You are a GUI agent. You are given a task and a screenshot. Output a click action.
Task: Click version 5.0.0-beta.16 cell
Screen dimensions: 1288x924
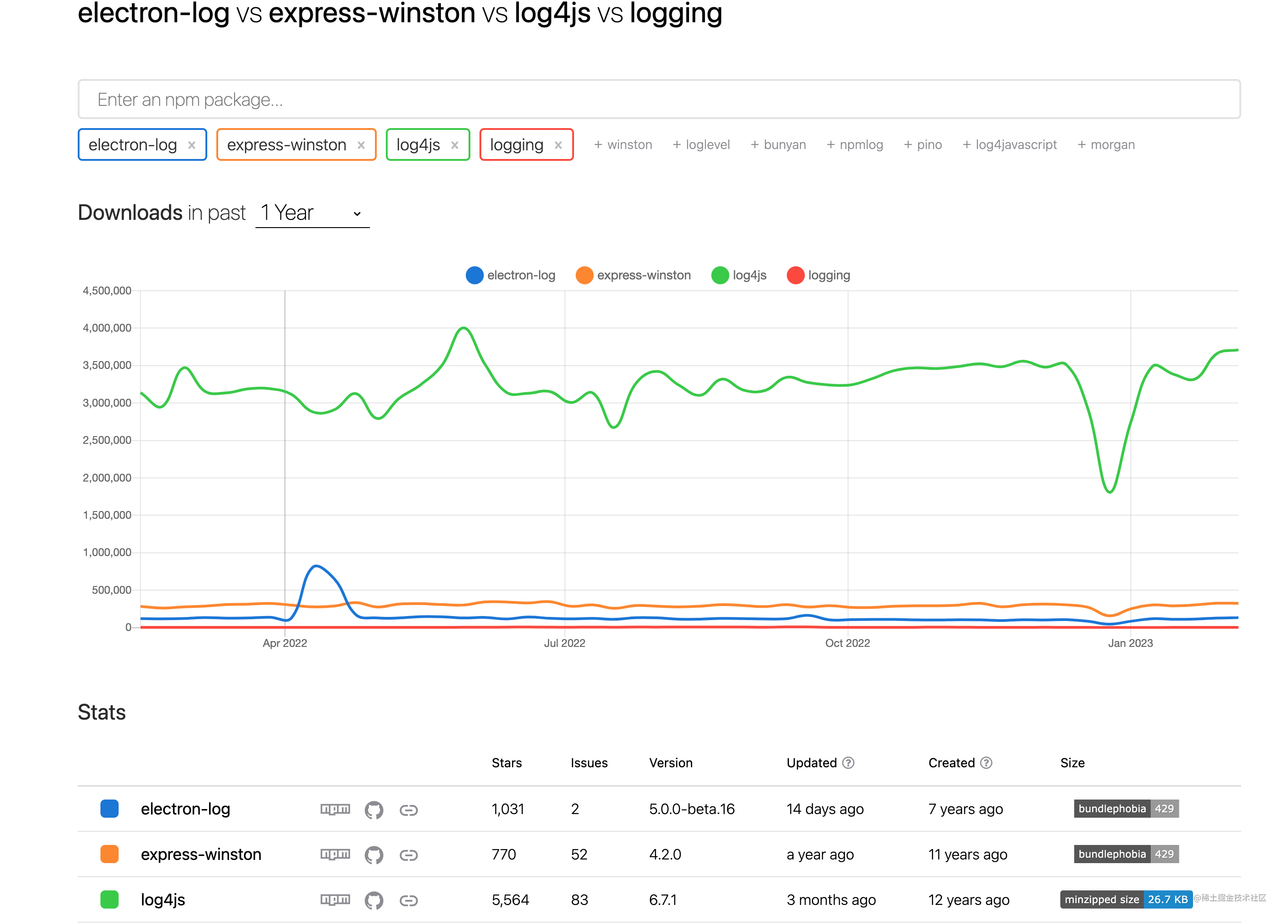pos(692,809)
